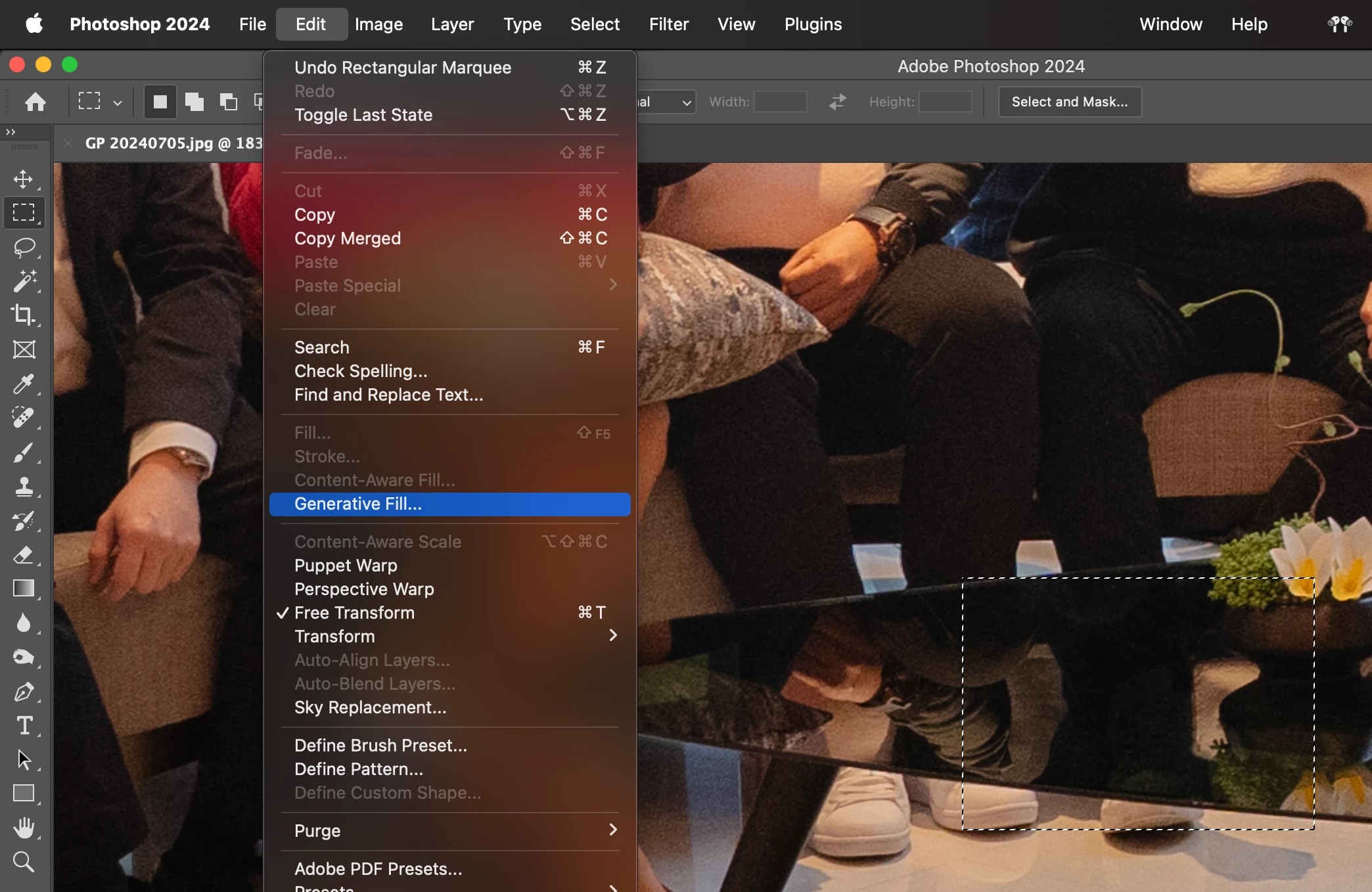The width and height of the screenshot is (1372, 892).
Task: Select the Horizontal Type tool
Action: [24, 726]
